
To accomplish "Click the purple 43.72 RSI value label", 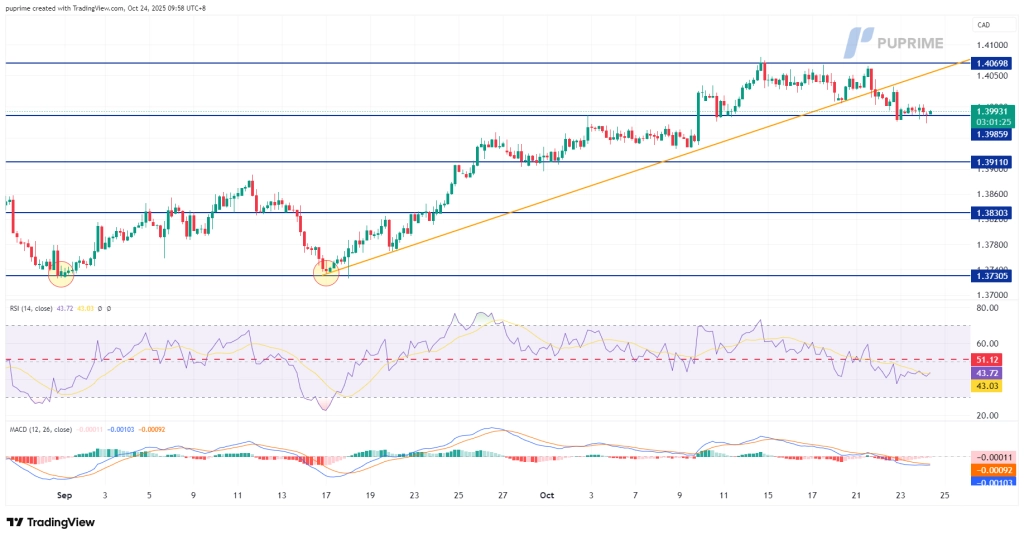I will coord(990,372).
